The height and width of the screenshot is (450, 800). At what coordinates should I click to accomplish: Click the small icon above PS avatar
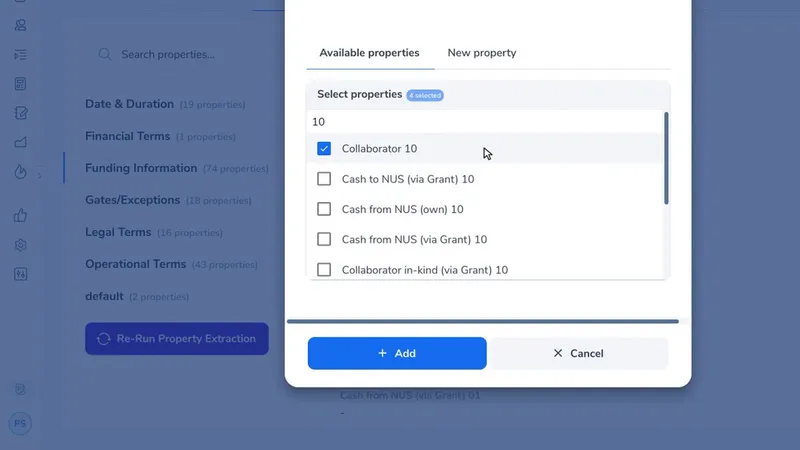(x=20, y=389)
